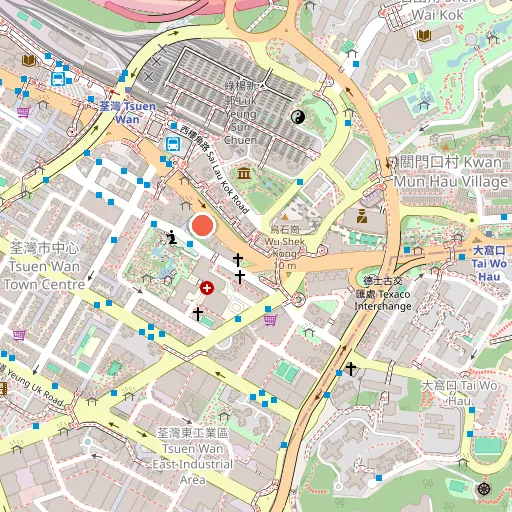Click the church cross near Tai Wo Hau
Image resolution: width=512 pixels, height=512 pixels.
click(351, 369)
